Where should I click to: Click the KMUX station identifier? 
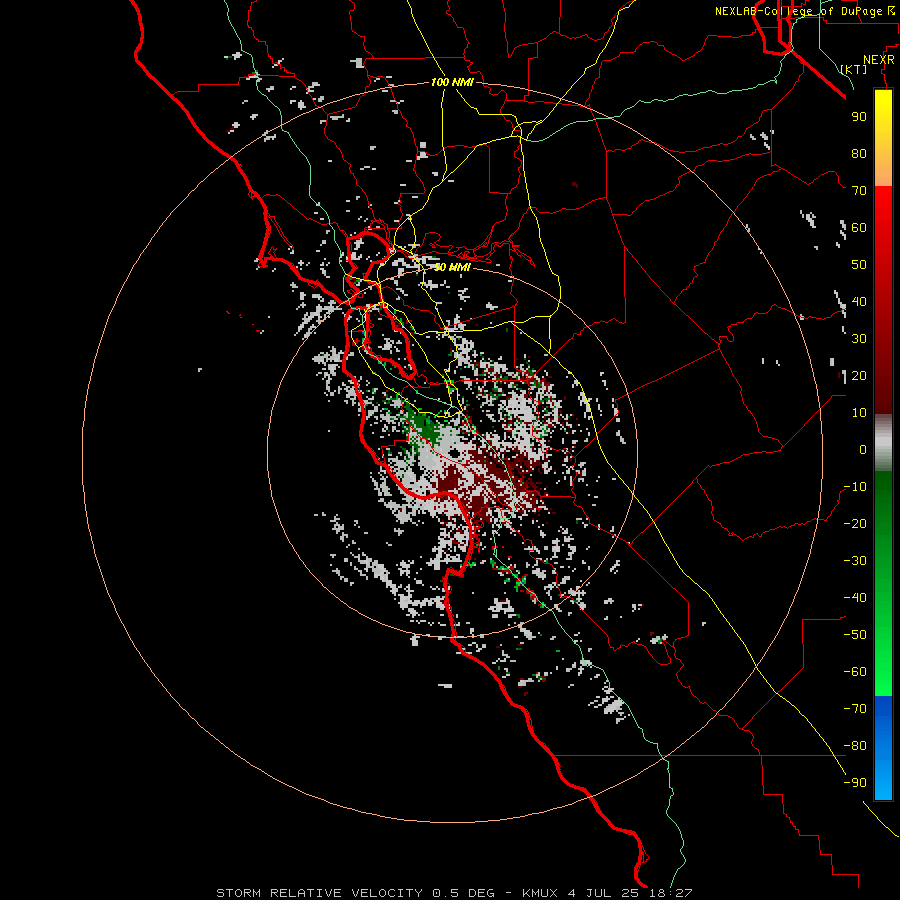541,893
